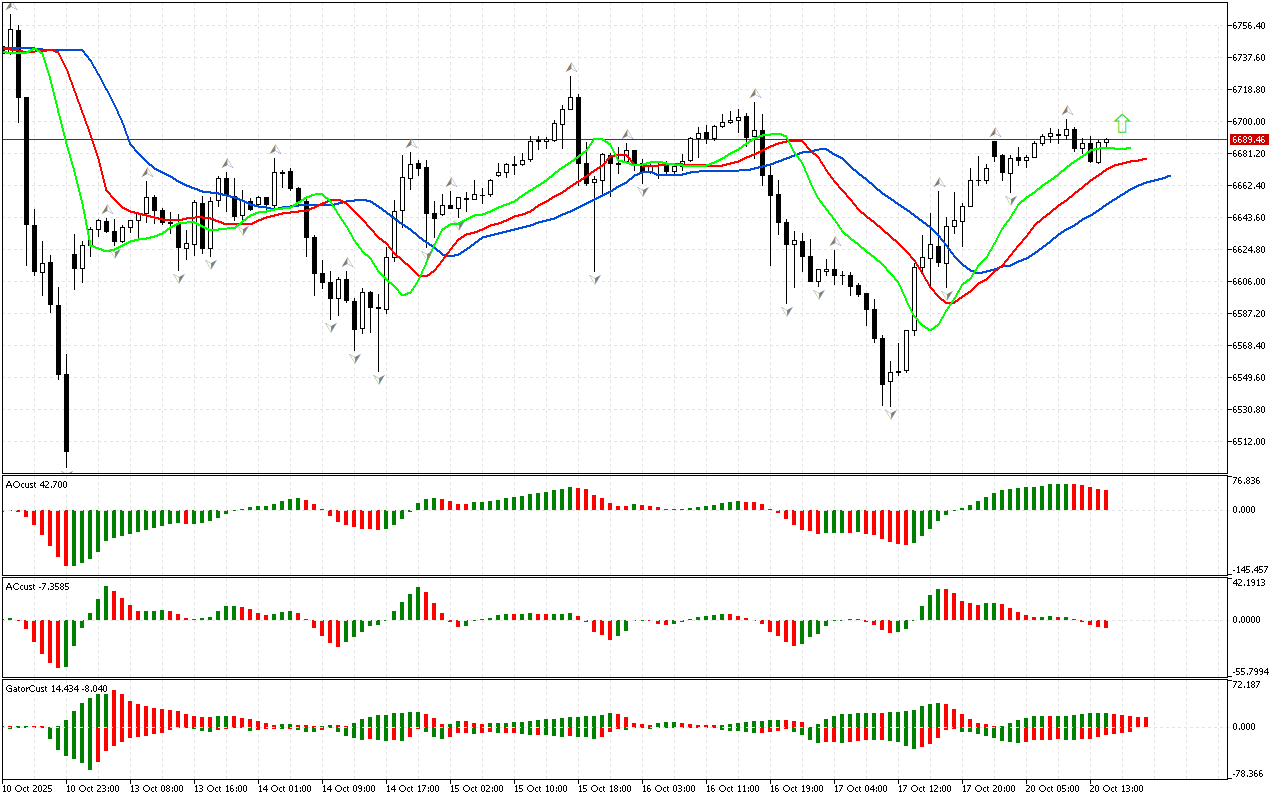
Task: Click the down fractal under the 14 Oct 09:00 low
Action: click(x=379, y=379)
